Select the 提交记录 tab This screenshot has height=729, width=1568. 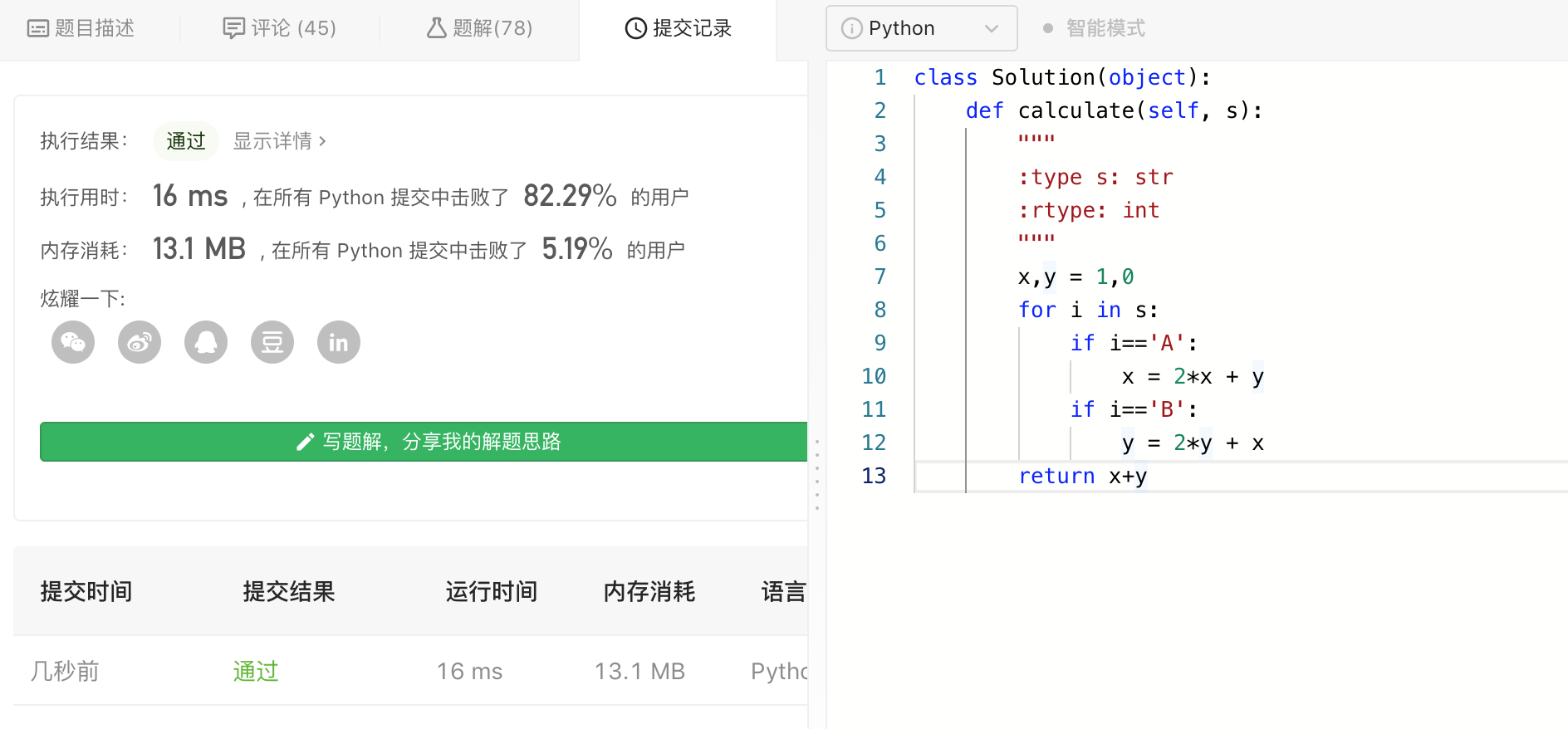678,28
